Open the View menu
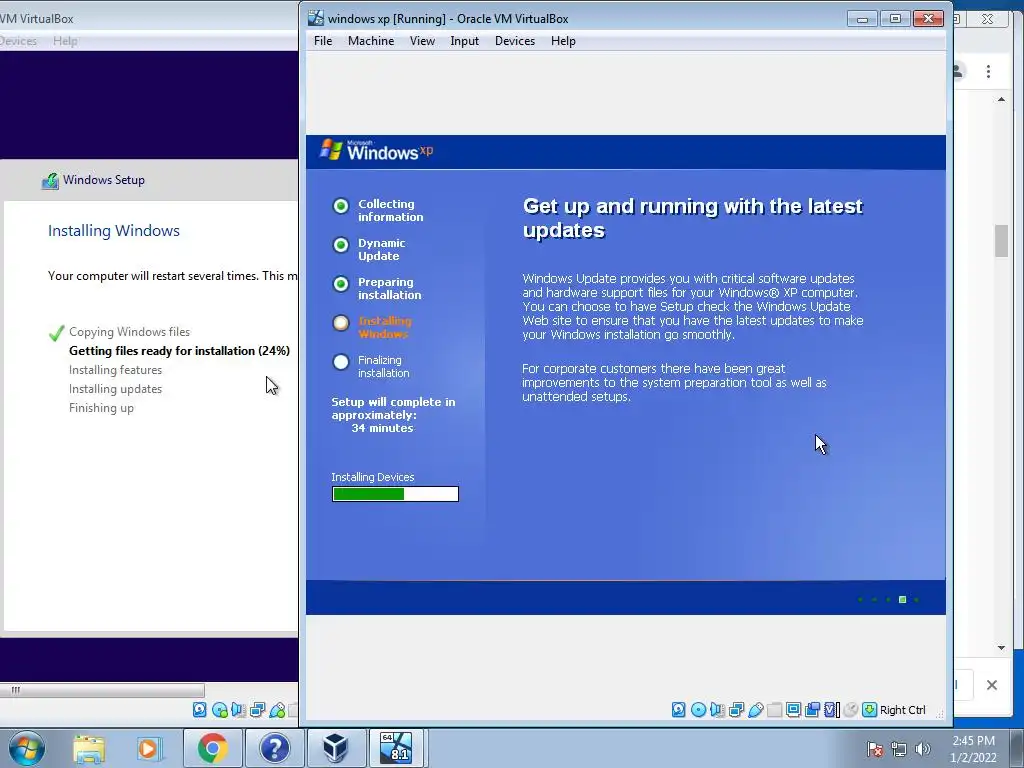The height and width of the screenshot is (768, 1024). coord(422,41)
